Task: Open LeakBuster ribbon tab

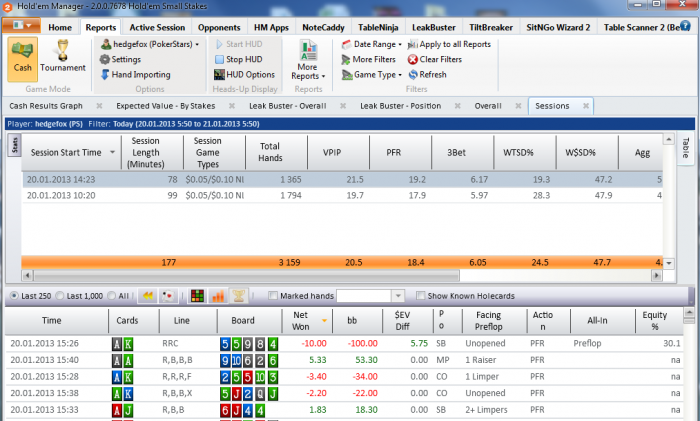Action: click(x=433, y=27)
